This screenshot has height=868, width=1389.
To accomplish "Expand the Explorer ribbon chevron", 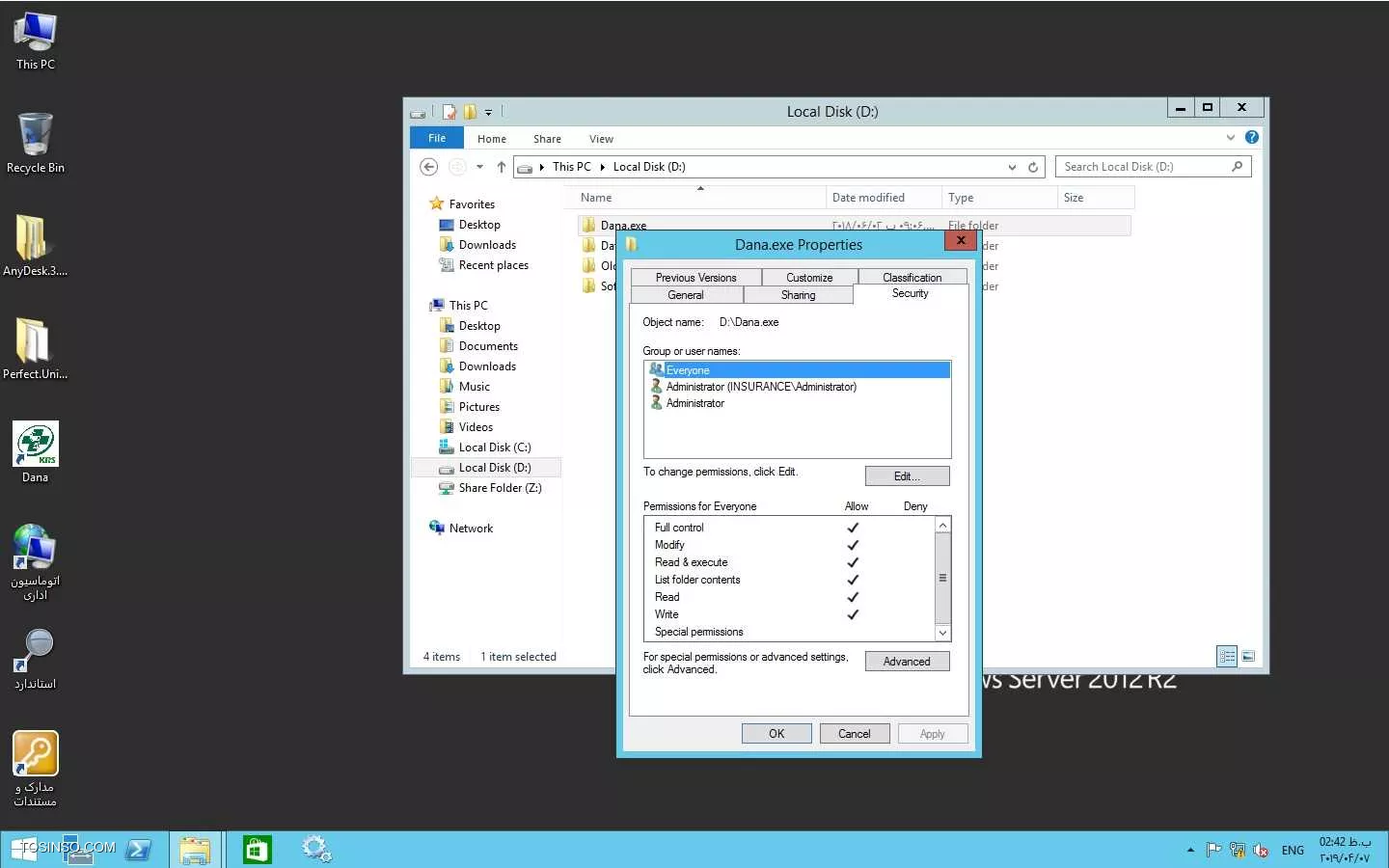I will pos(1231,138).
